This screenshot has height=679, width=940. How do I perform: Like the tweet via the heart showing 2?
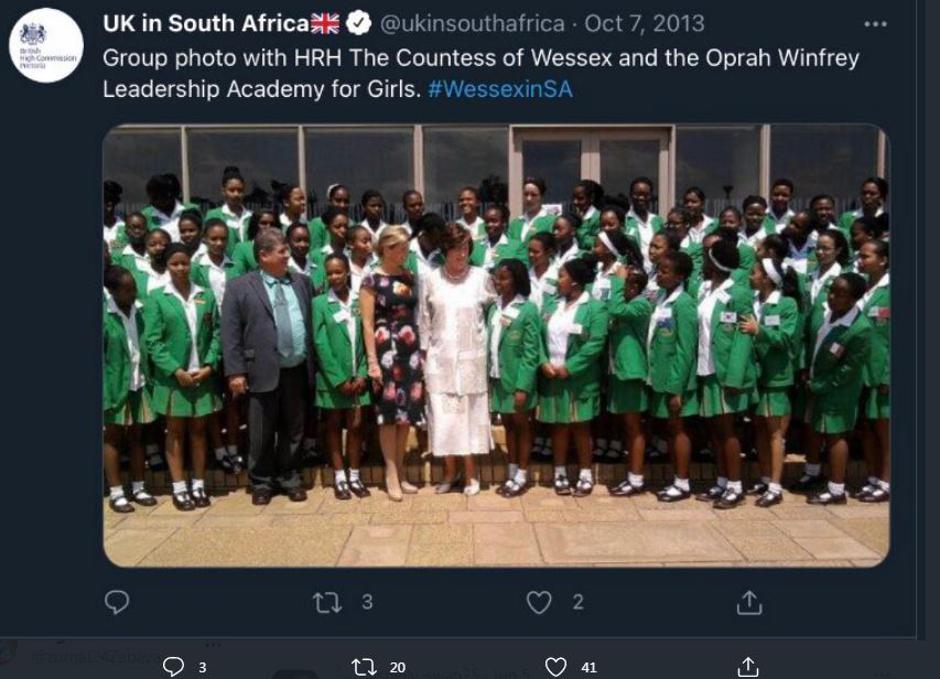coord(539,601)
